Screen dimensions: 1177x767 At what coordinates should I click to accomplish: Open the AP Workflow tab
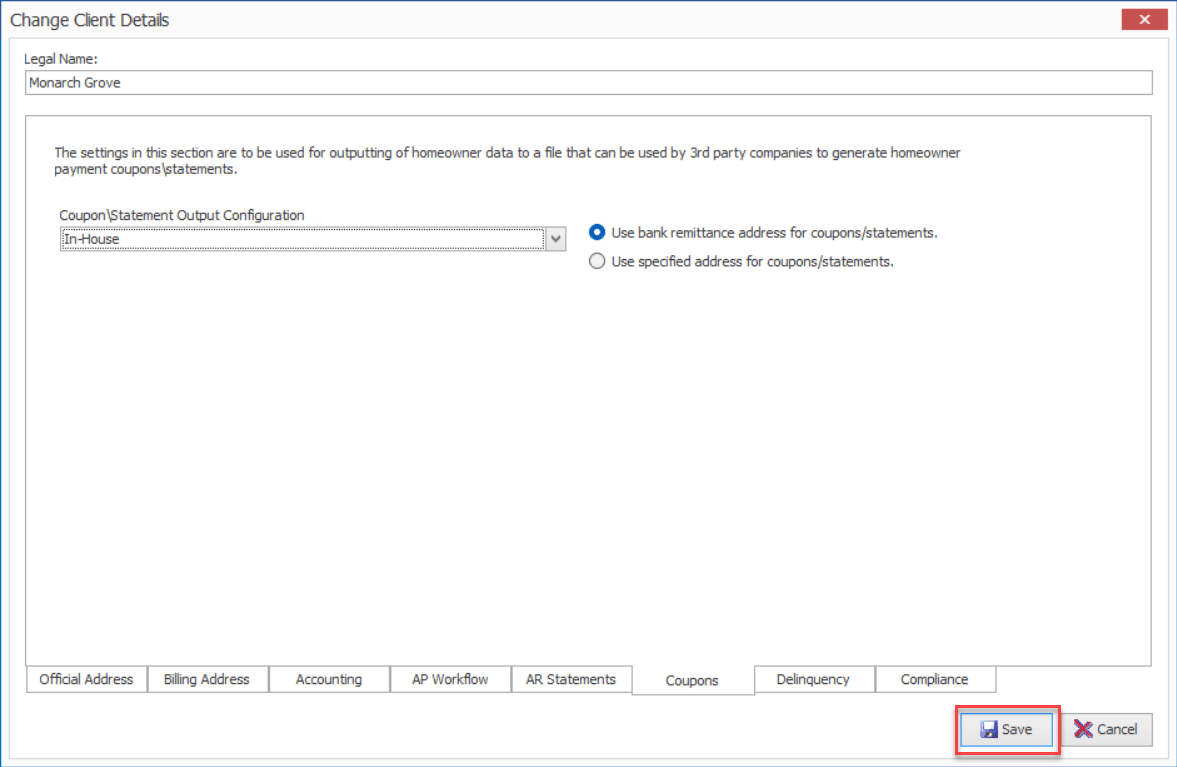(450, 679)
